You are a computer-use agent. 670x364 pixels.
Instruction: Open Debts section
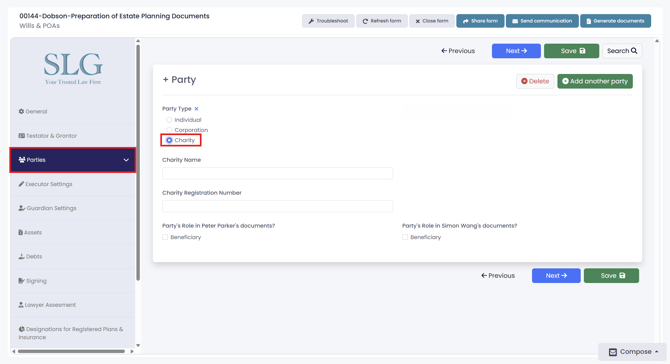(x=73, y=256)
